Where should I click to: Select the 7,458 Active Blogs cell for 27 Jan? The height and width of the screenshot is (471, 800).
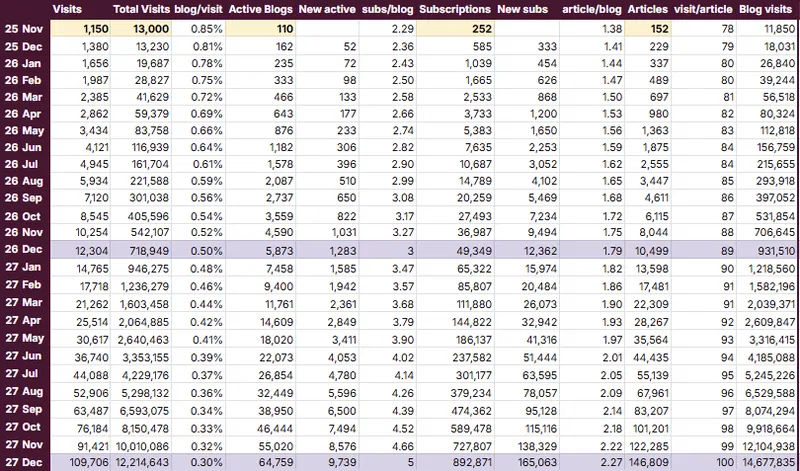(260, 269)
